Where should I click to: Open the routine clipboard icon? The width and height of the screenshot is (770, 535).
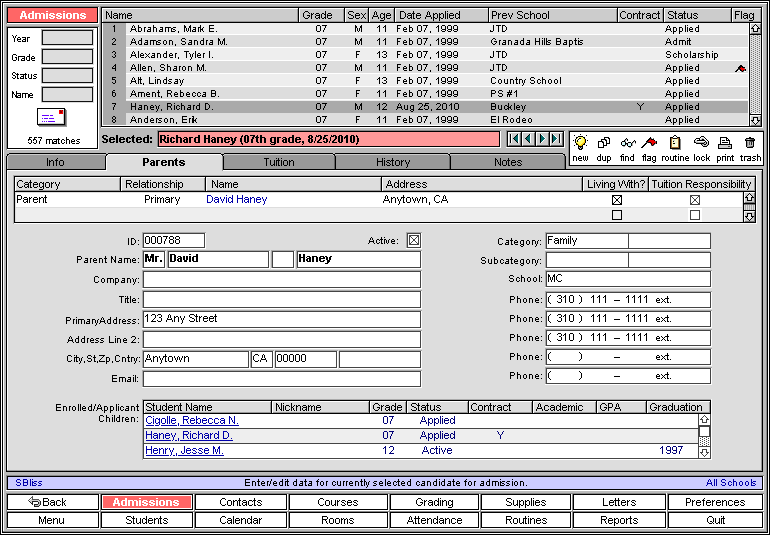click(675, 143)
